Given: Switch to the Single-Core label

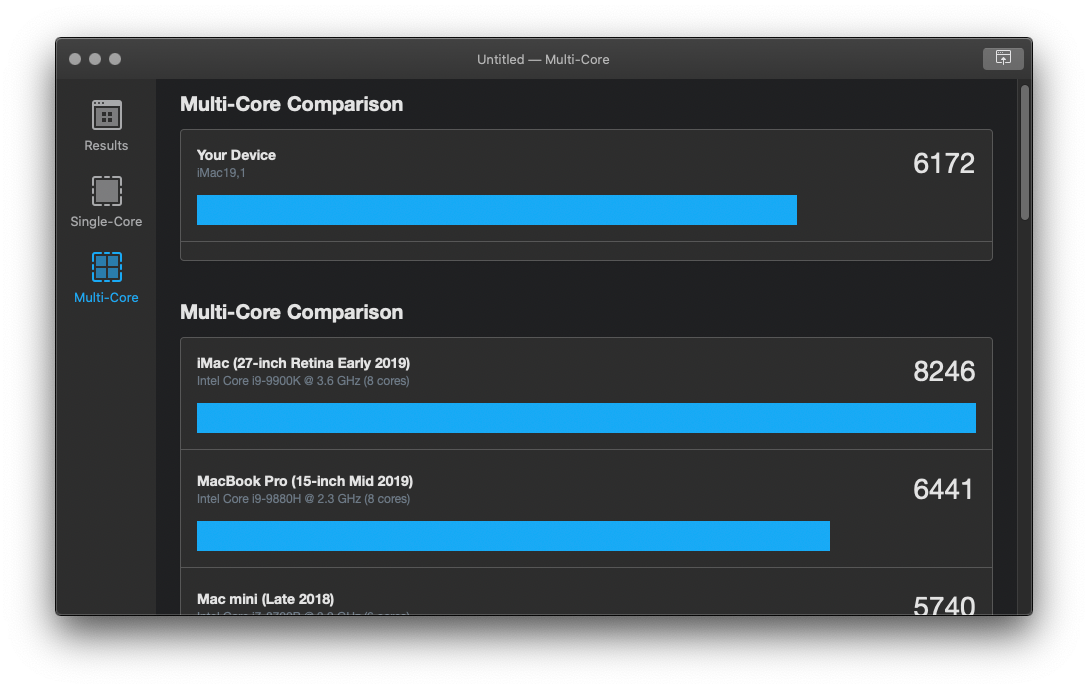Looking at the screenshot, I should 106,221.
